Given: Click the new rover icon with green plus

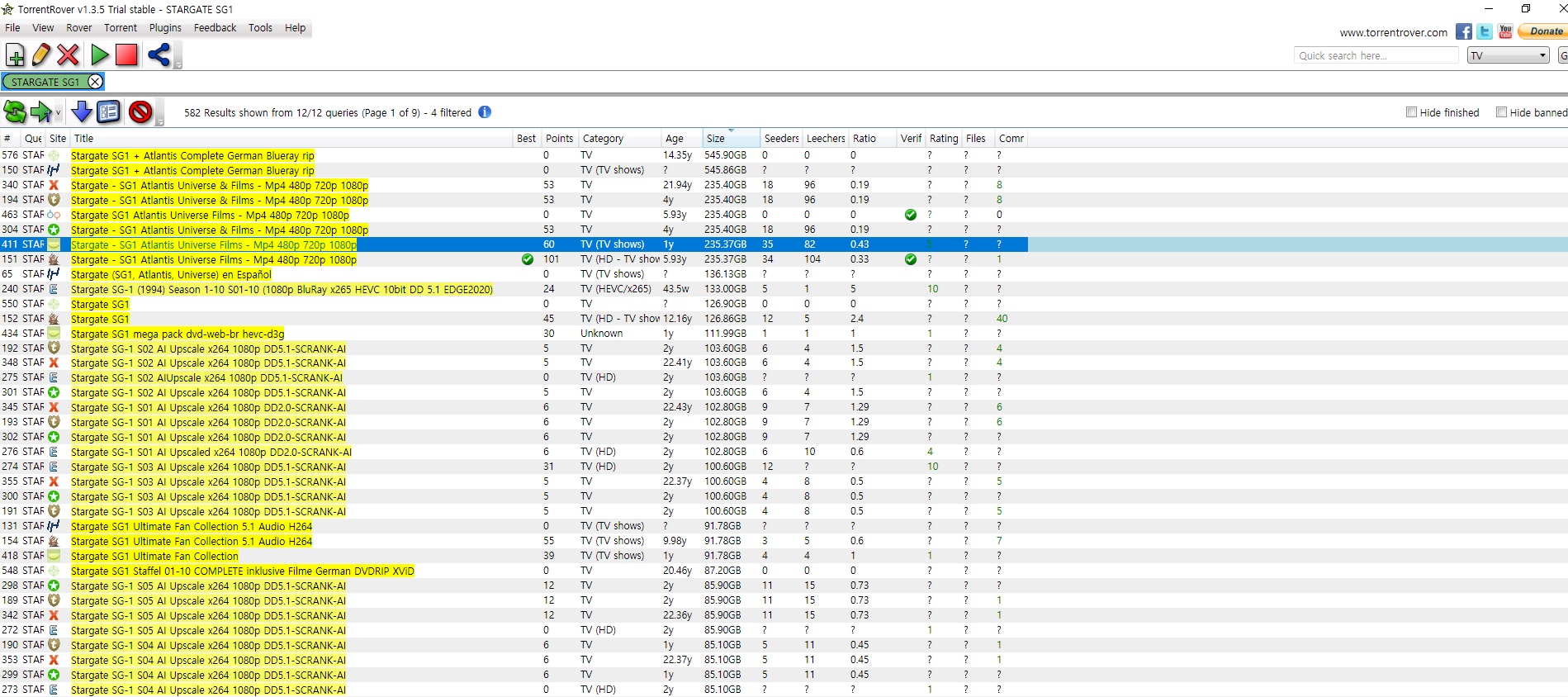Looking at the screenshot, I should (x=15, y=55).
